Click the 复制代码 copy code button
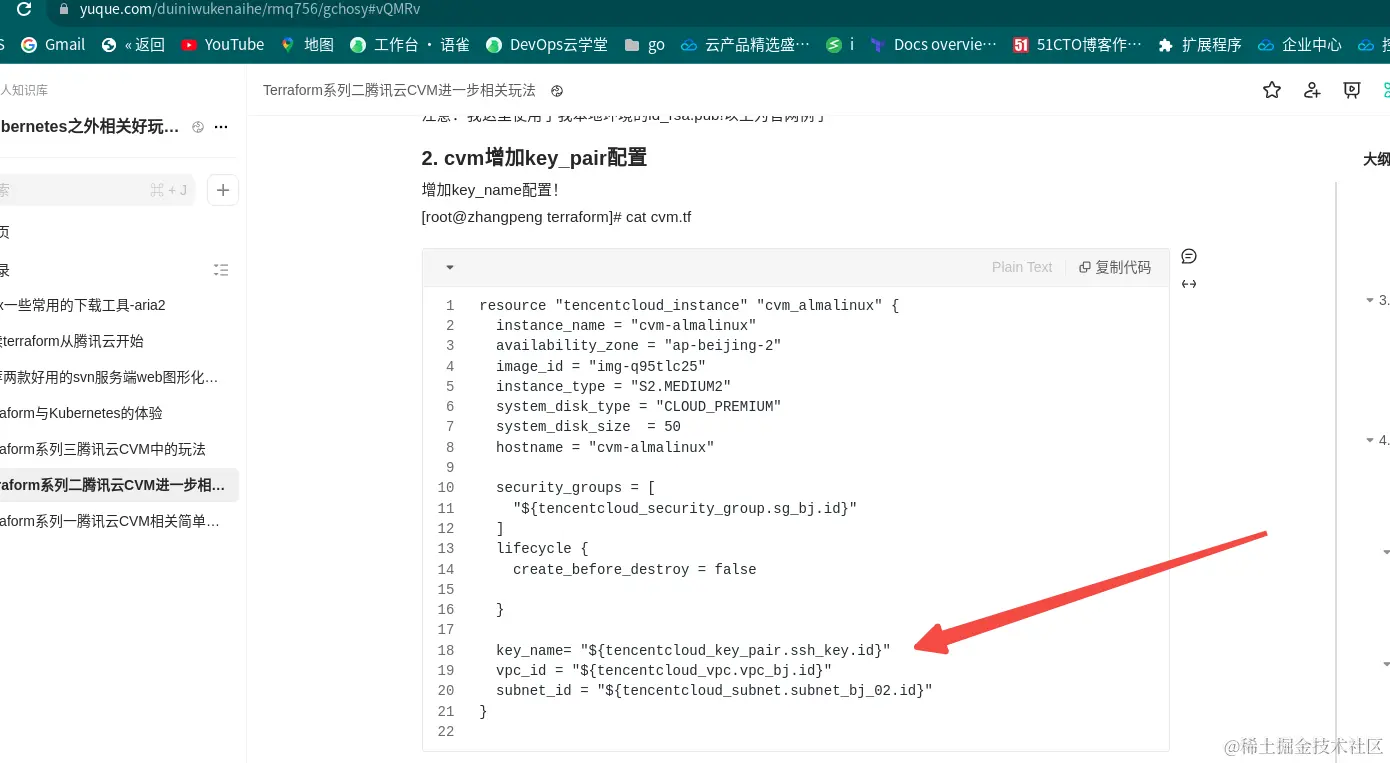Screen dimensions: 1390x763 (1115, 267)
